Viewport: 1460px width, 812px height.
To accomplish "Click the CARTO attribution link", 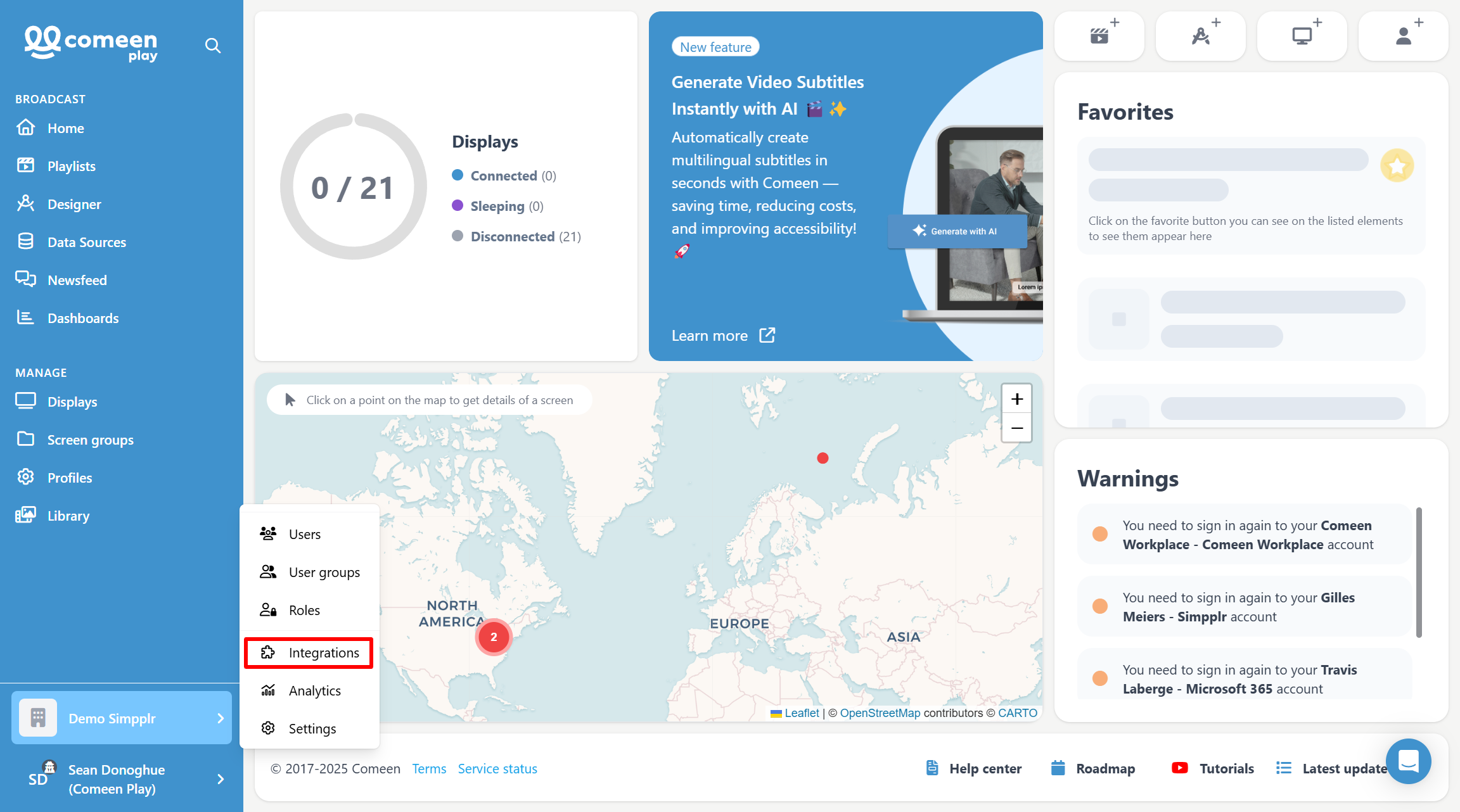I will (1017, 713).
